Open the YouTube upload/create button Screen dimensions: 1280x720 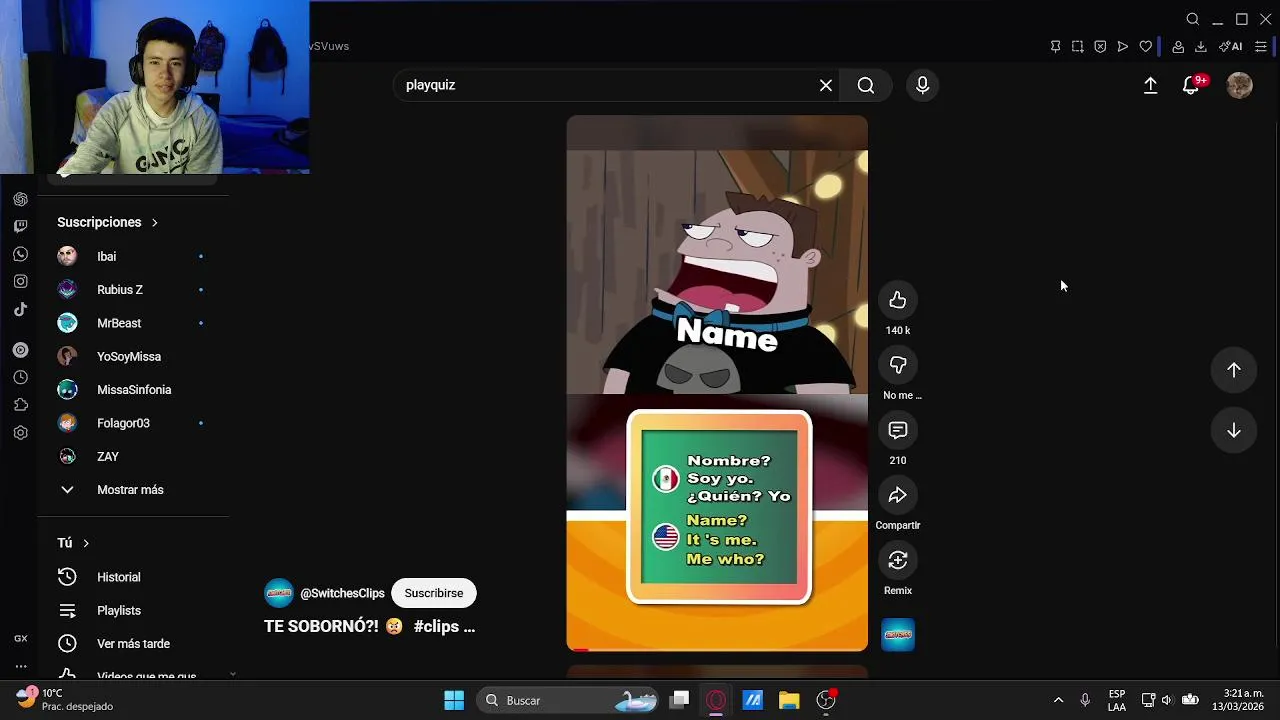[x=1151, y=86]
